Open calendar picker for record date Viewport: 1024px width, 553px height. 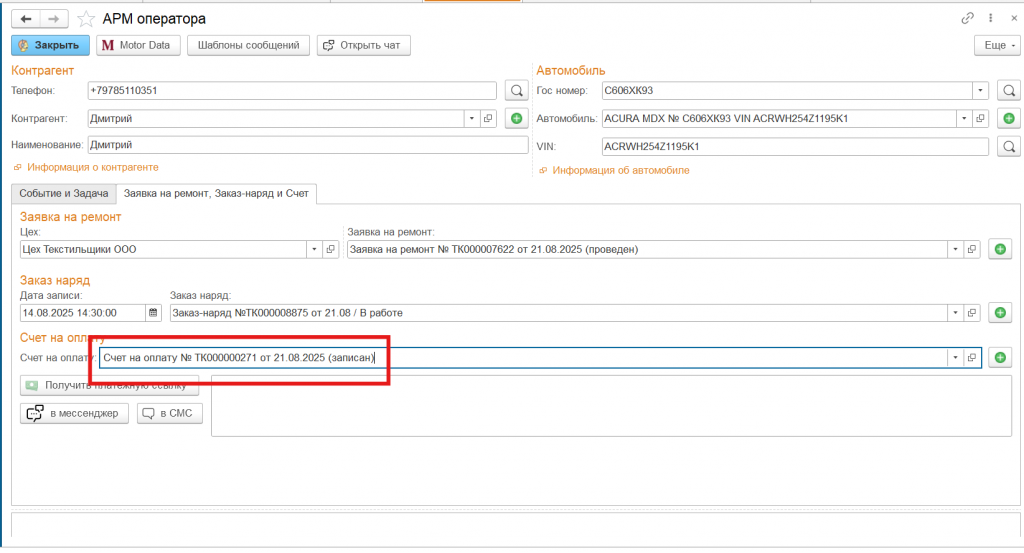[153, 313]
